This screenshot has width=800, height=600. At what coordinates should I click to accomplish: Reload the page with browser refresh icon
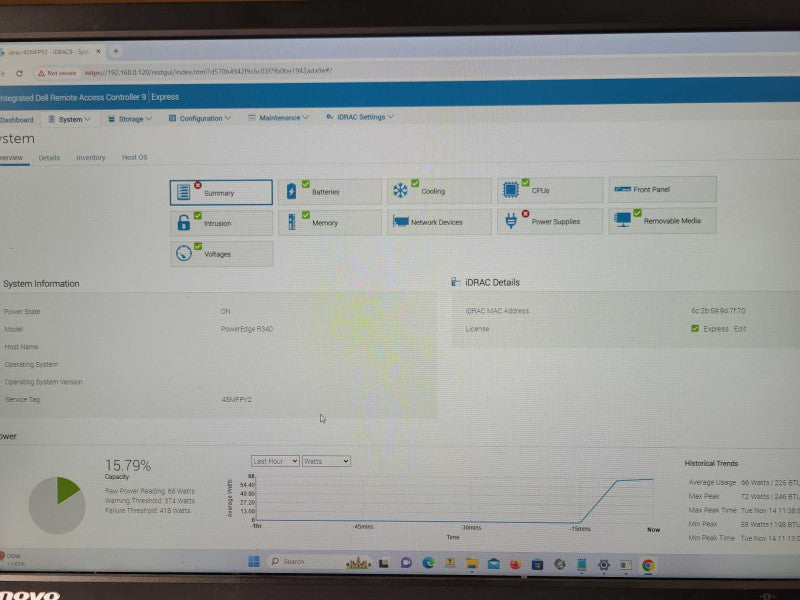click(19, 73)
